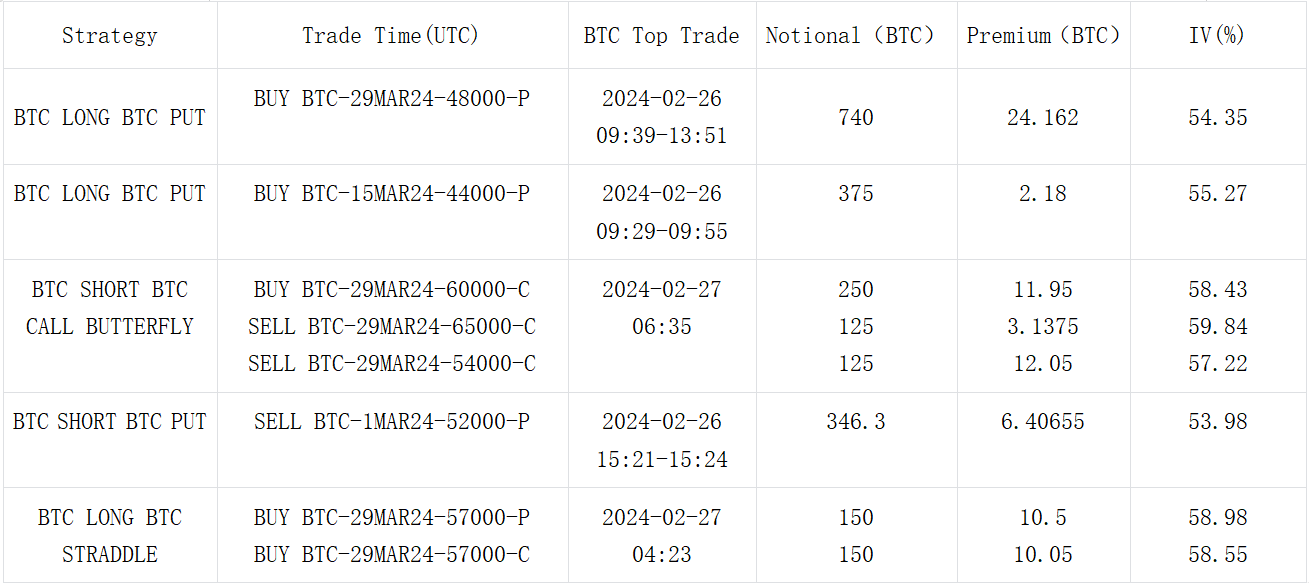The image size is (1309, 583).
Task: Click the BUY BTC-29MAR24-48000-P cell
Action: click(391, 98)
